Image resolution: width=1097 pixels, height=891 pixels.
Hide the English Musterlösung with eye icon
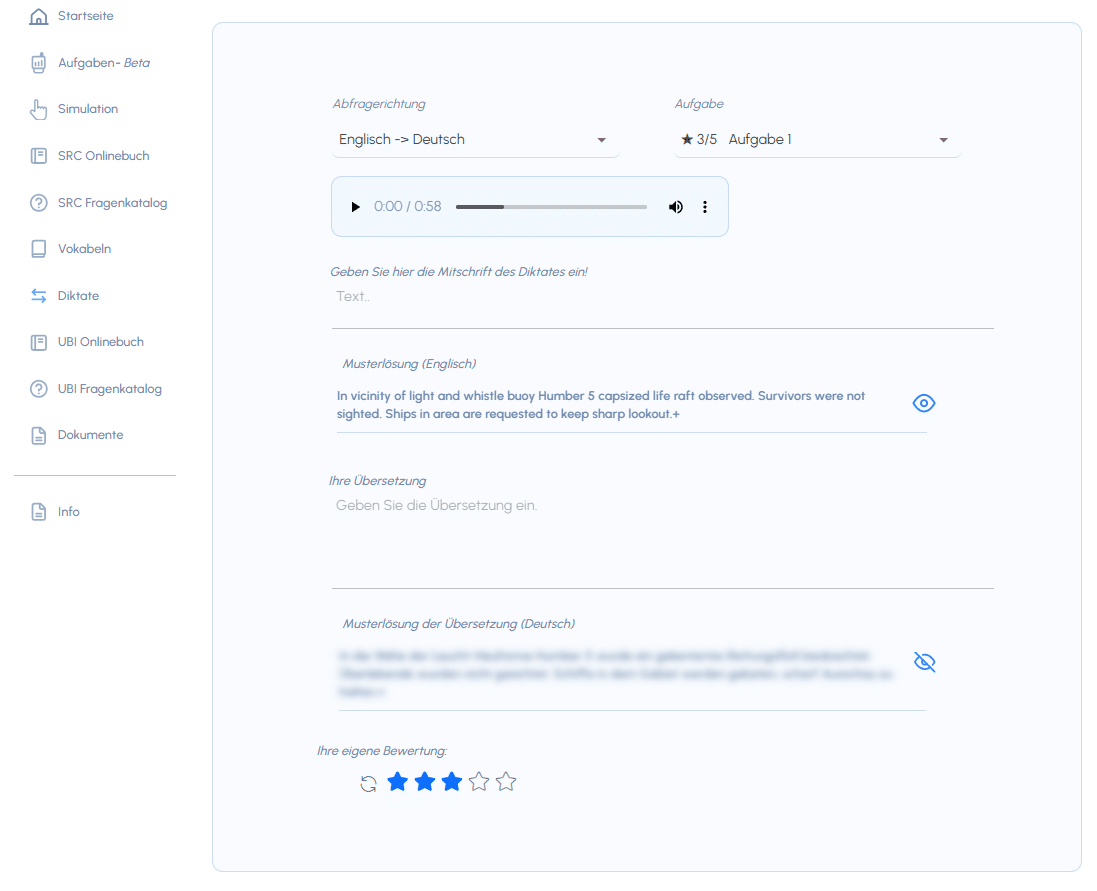pyautogui.click(x=924, y=403)
